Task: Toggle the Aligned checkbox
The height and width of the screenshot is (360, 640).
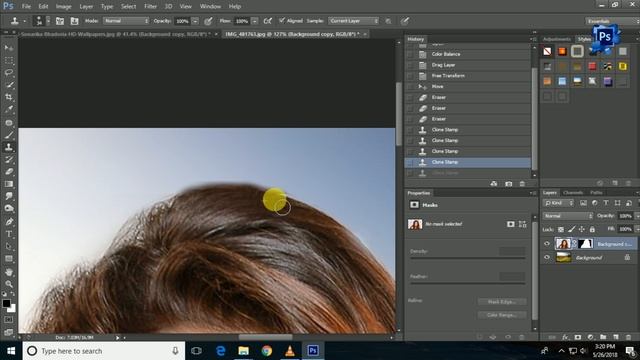Action: pos(282,20)
